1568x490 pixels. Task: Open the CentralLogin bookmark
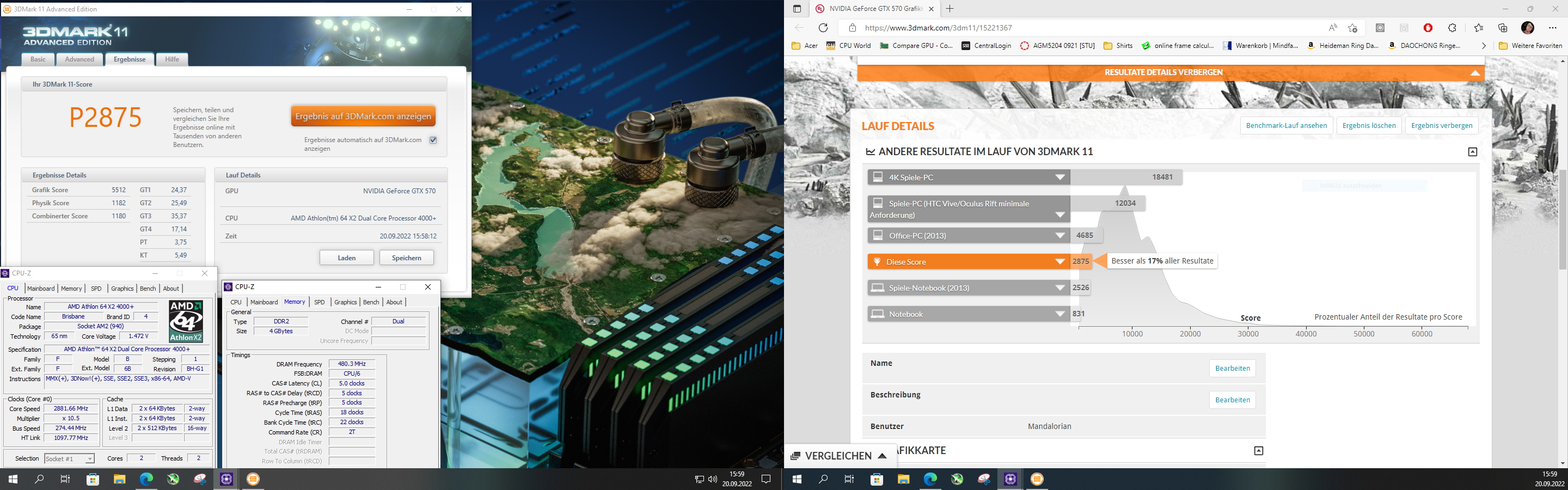point(986,46)
